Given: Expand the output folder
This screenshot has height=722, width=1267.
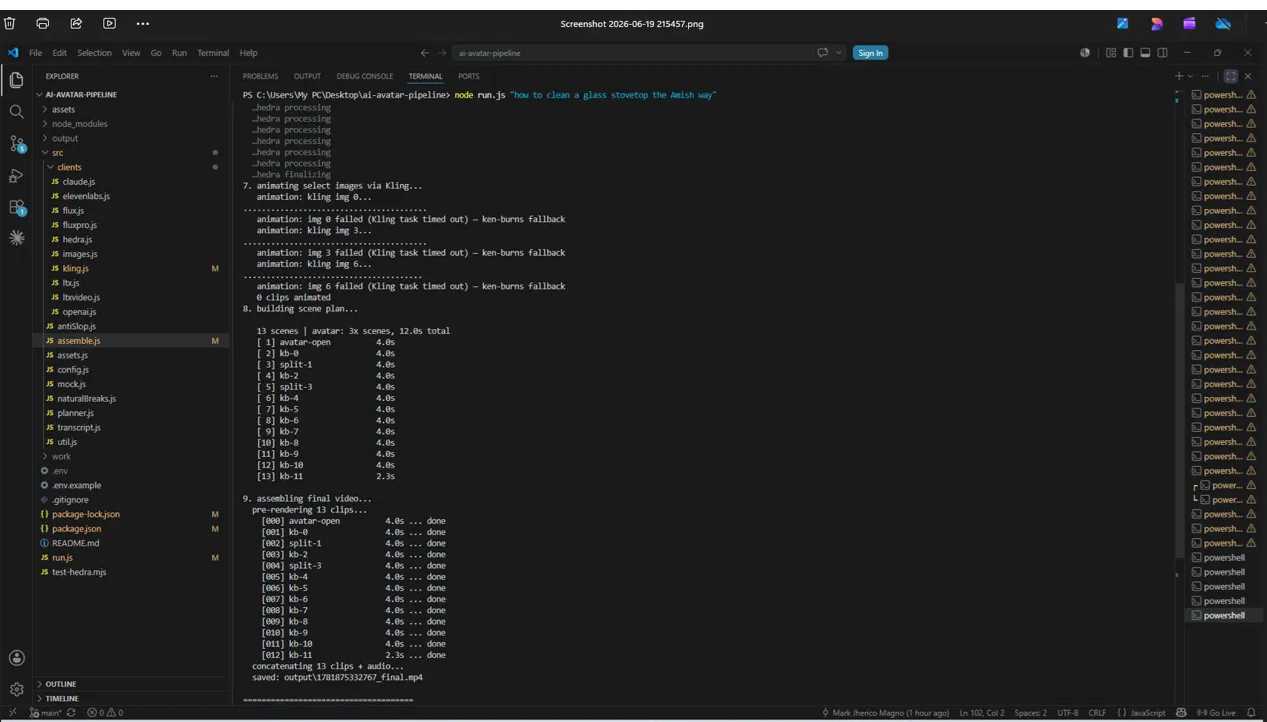Looking at the screenshot, I should click(65, 138).
